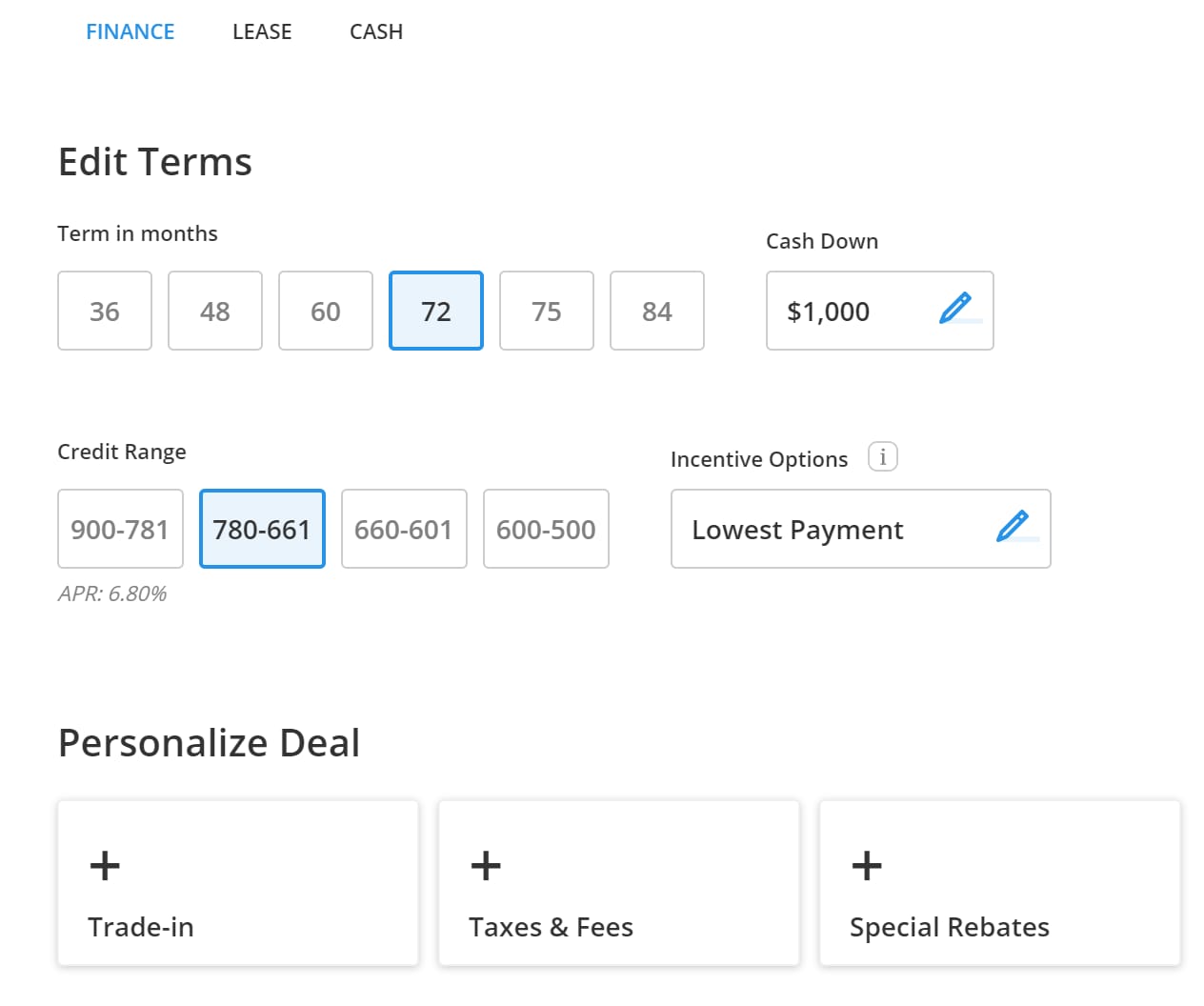Click the plus icon on Special Rebates
1204x1006 pixels.
[x=867, y=866]
